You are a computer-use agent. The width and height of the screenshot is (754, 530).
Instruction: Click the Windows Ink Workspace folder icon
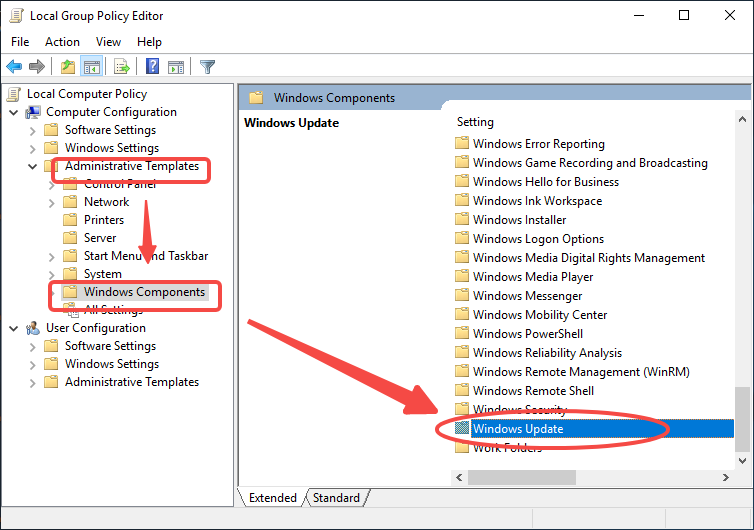[x=462, y=200]
